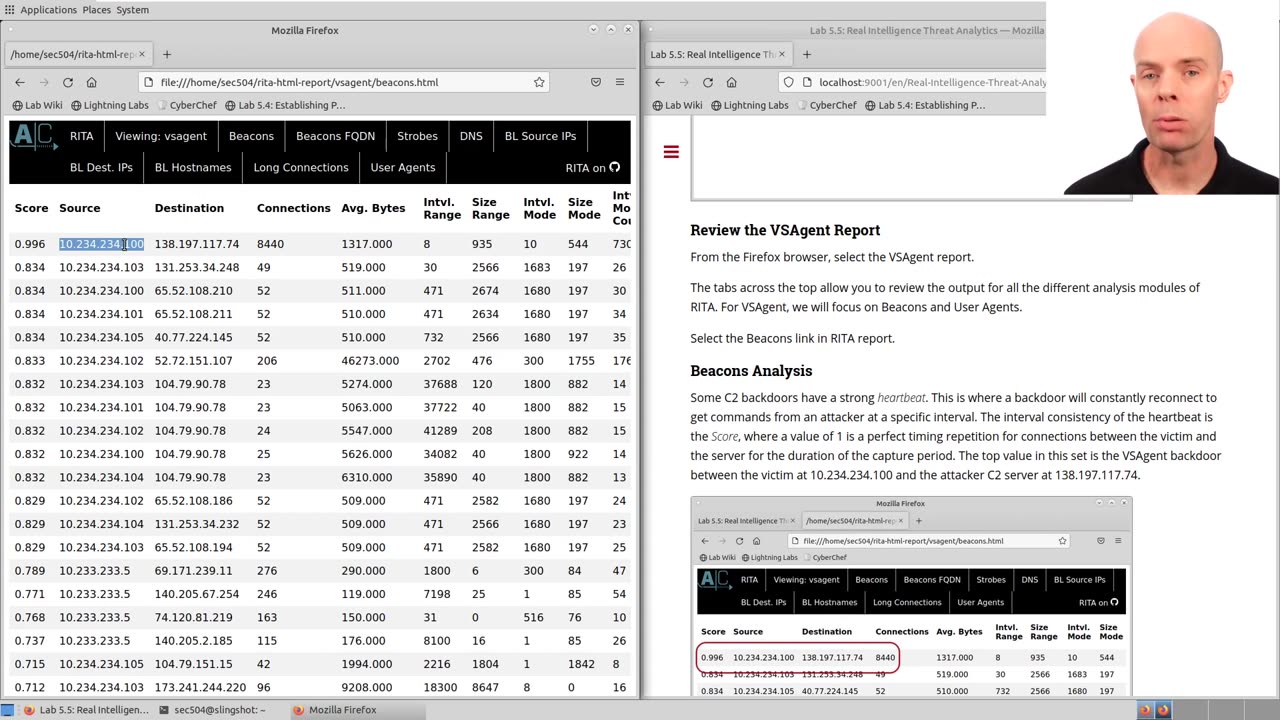Open the Firefox application menu in the RITA window

point(620,82)
